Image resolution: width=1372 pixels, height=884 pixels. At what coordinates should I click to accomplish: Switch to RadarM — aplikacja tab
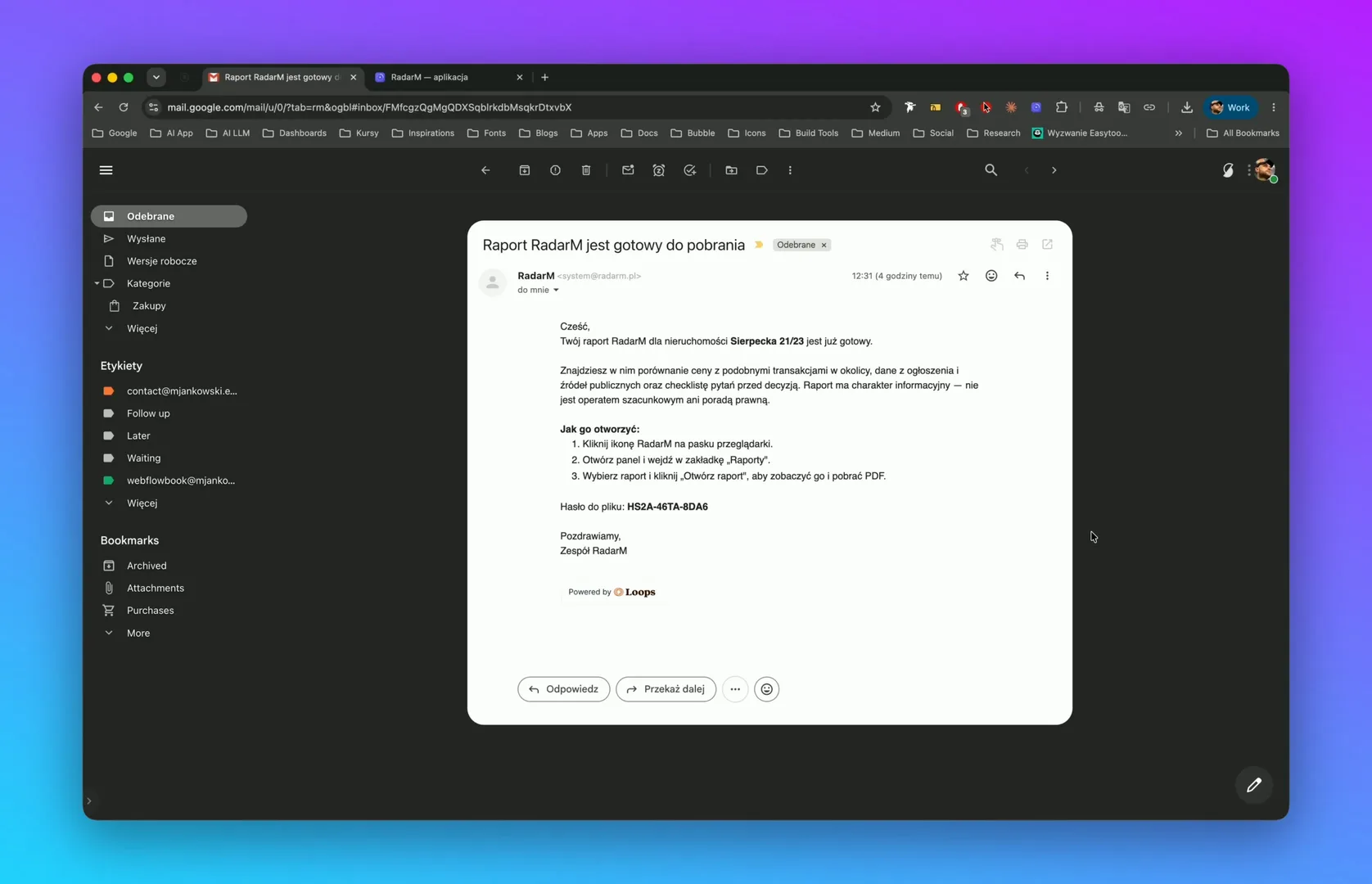pos(449,77)
